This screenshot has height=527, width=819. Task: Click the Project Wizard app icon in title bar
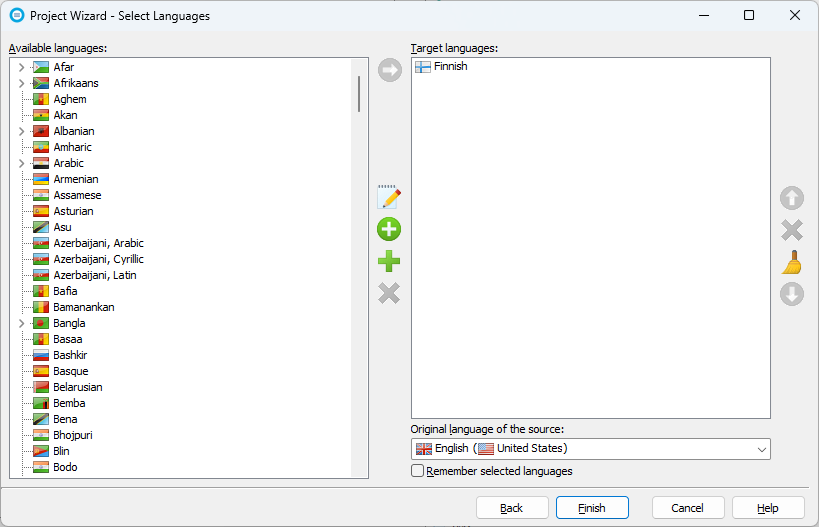(x=17, y=16)
